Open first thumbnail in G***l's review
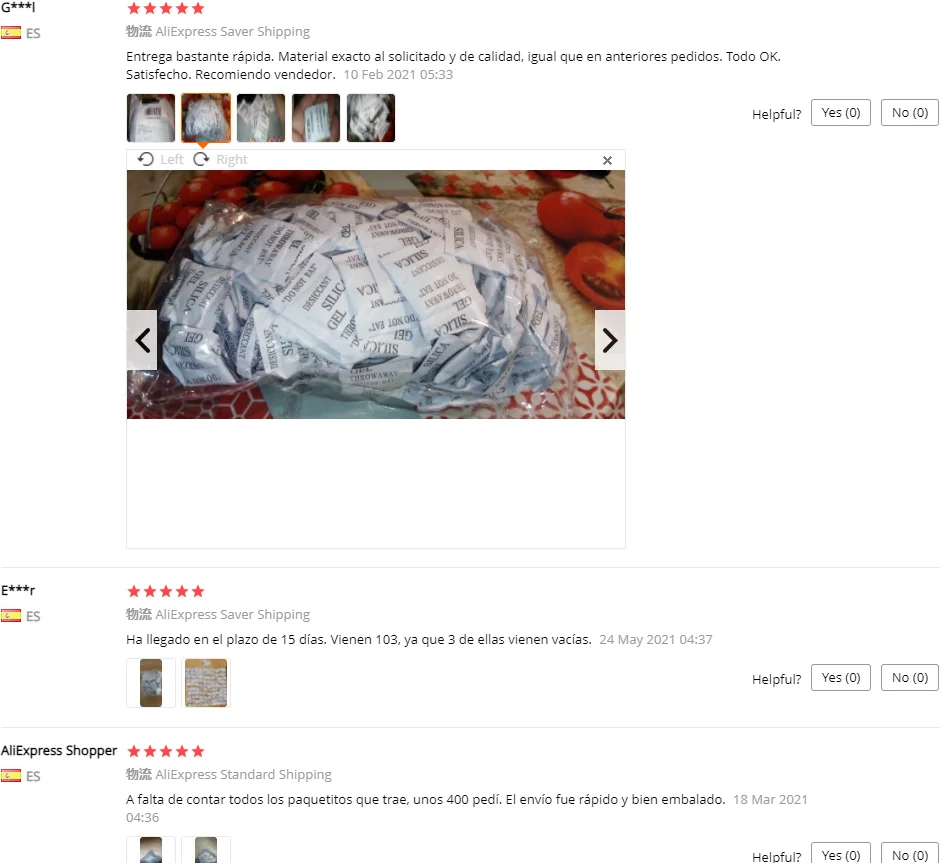Screen dimensions: 940x863 coord(151,118)
